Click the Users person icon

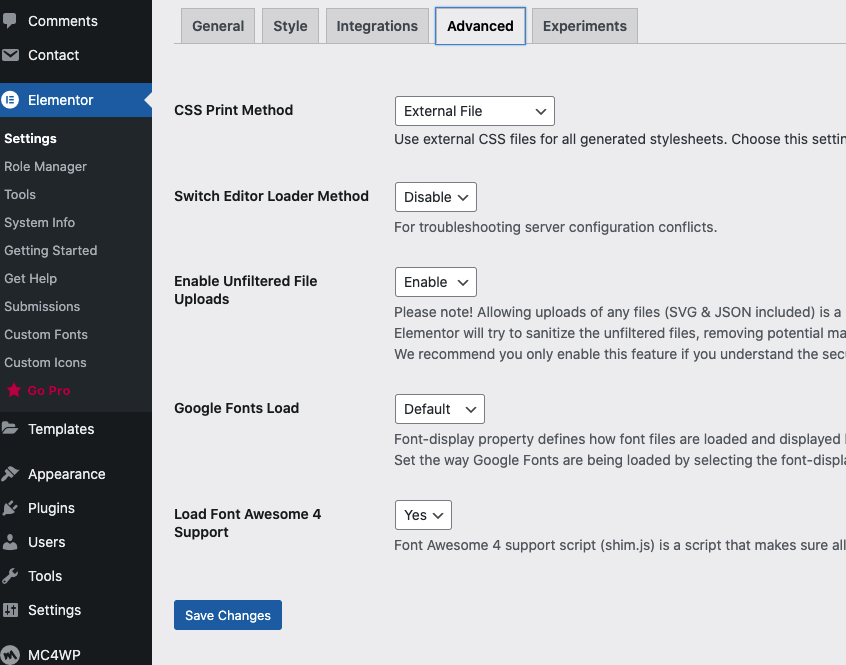tap(10, 542)
